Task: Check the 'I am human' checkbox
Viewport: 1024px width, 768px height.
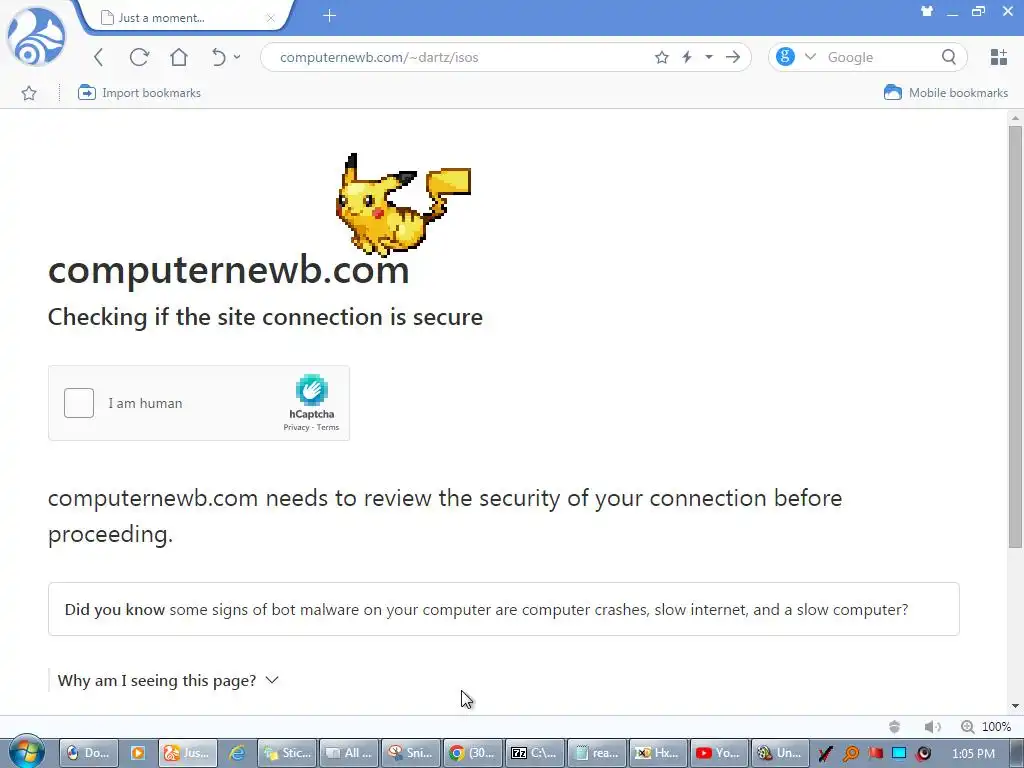Action: [x=79, y=403]
